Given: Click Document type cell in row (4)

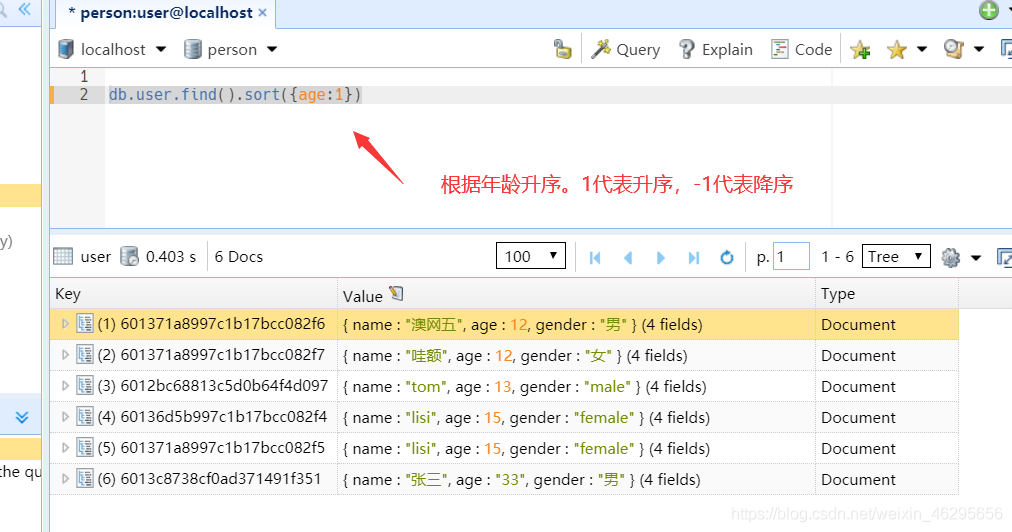Looking at the screenshot, I should (x=887, y=417).
